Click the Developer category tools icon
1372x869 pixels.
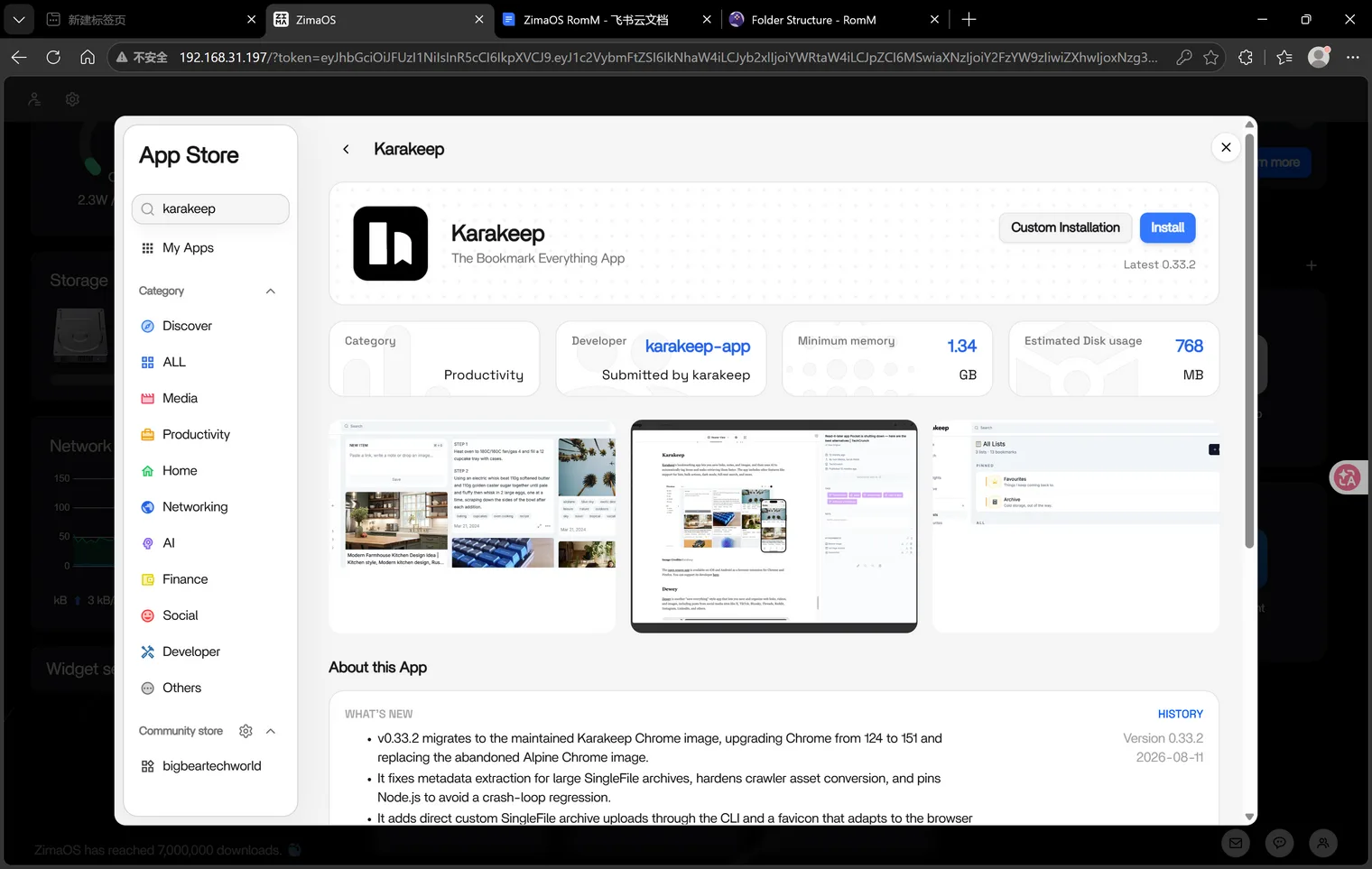coord(148,652)
